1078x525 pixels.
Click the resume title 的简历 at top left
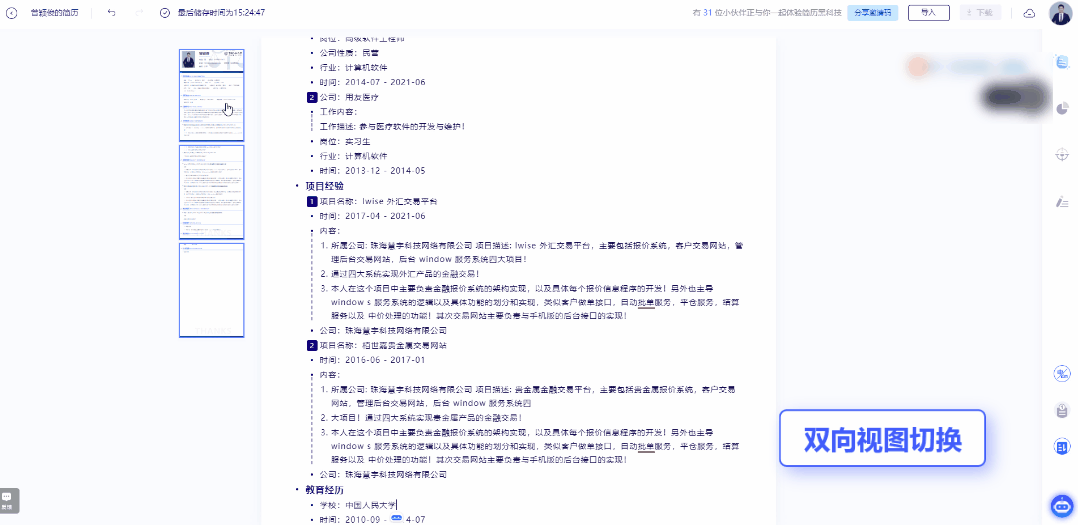[55, 13]
